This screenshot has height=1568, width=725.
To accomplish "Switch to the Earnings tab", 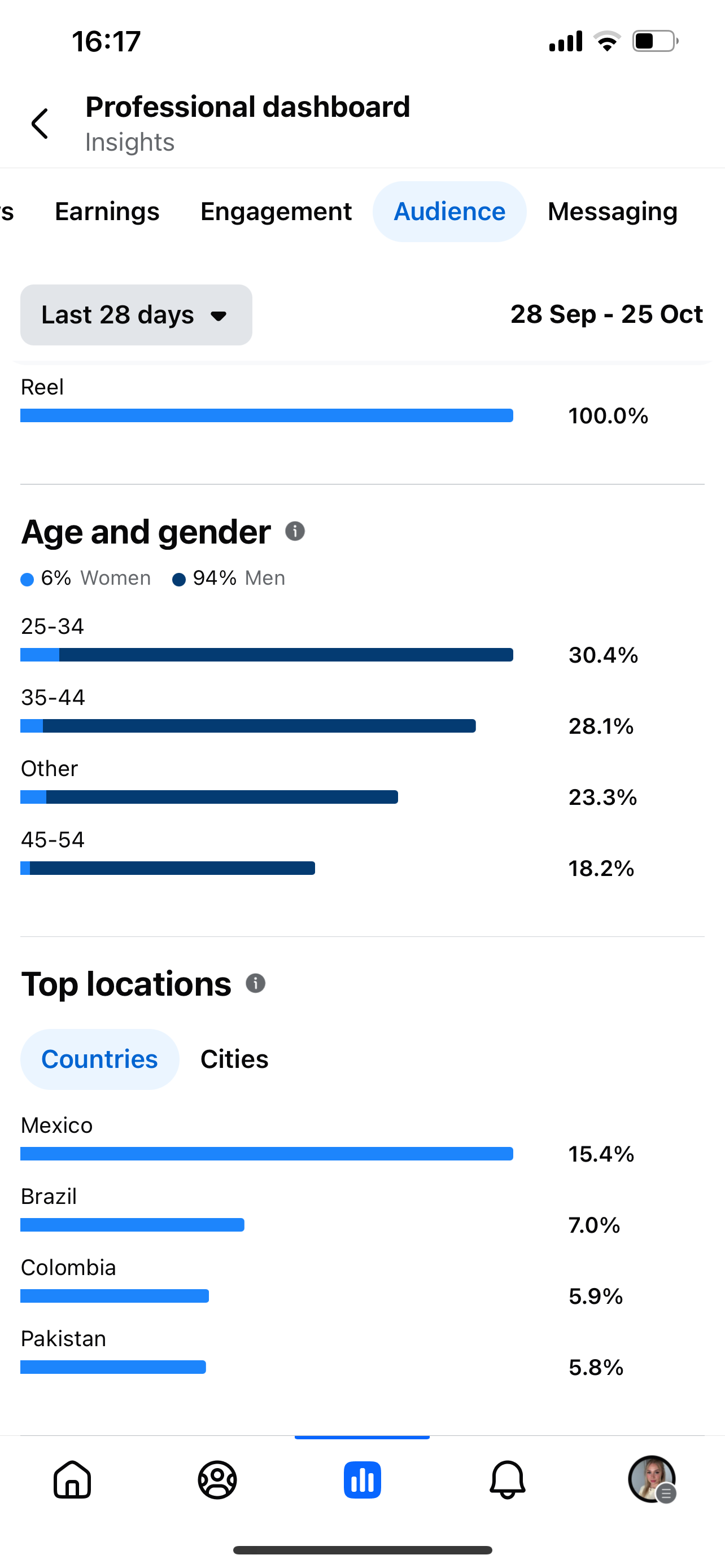I will tap(107, 212).
